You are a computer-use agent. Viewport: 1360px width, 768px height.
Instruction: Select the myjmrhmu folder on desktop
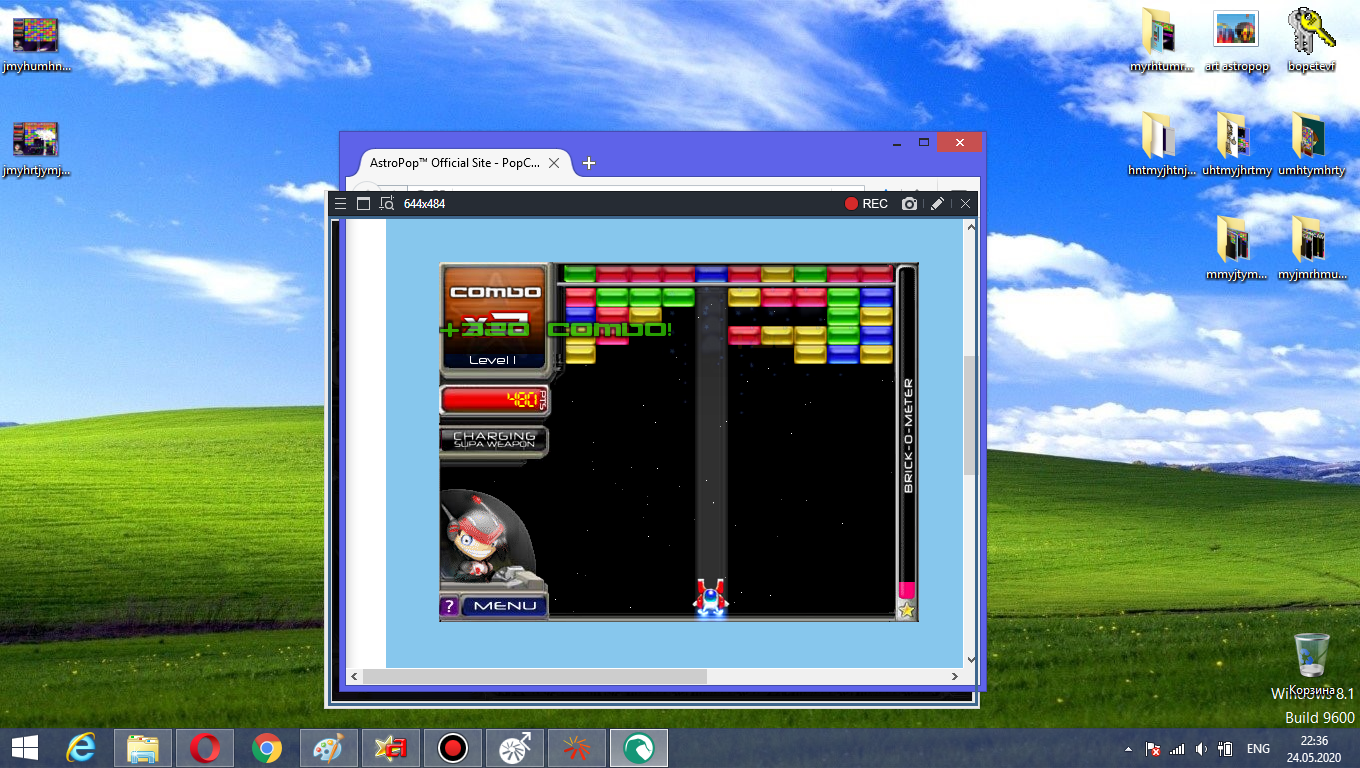tap(1311, 248)
